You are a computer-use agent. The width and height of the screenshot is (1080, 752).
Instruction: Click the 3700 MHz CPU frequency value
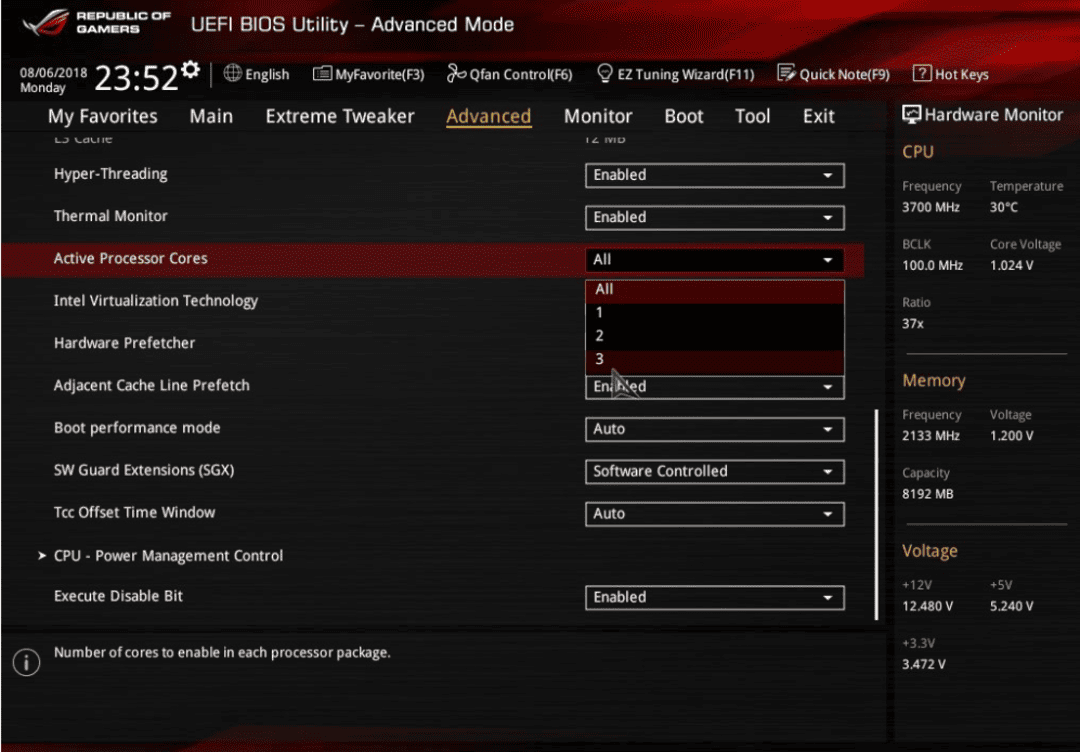931,207
